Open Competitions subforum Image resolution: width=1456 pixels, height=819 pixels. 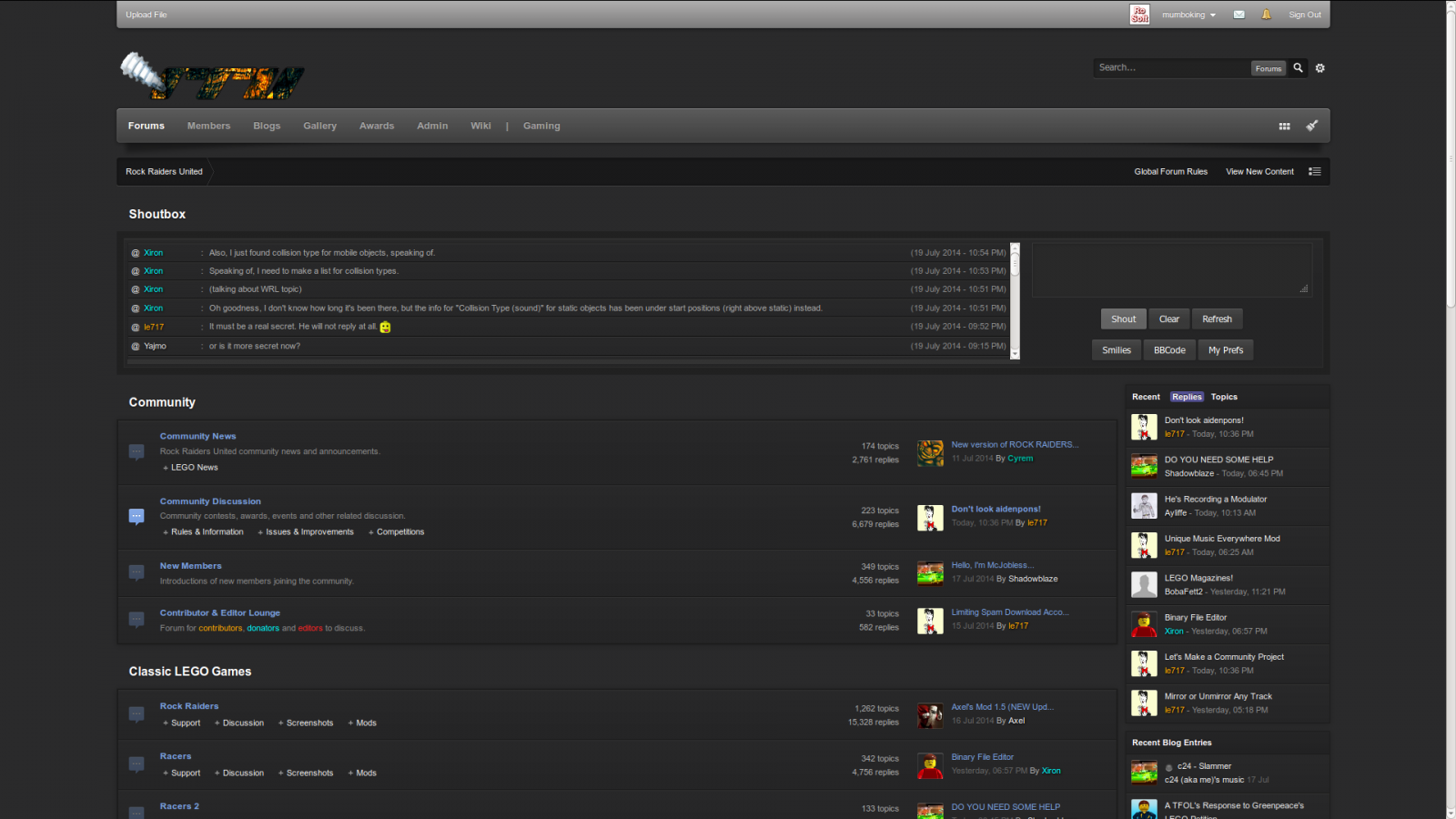pos(400,532)
